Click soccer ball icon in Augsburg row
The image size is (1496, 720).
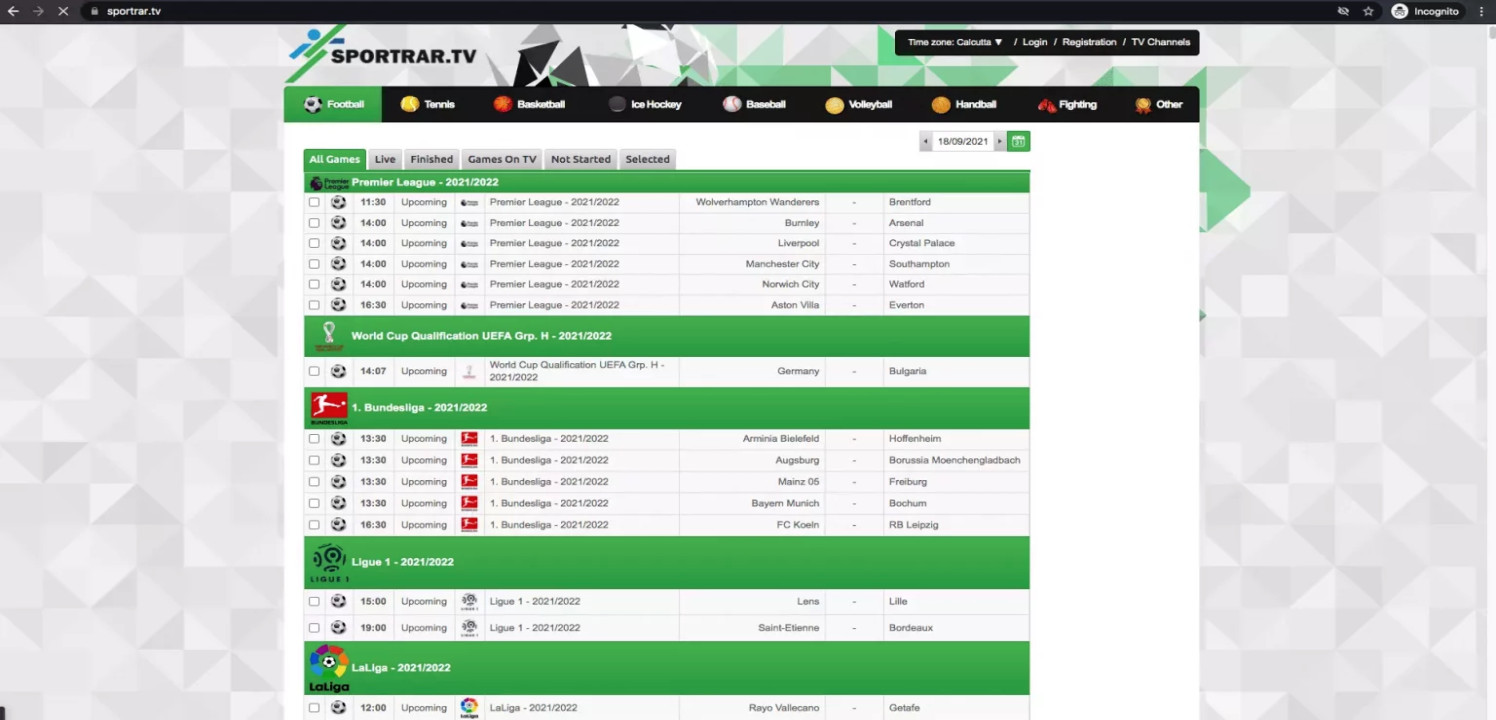coord(338,460)
